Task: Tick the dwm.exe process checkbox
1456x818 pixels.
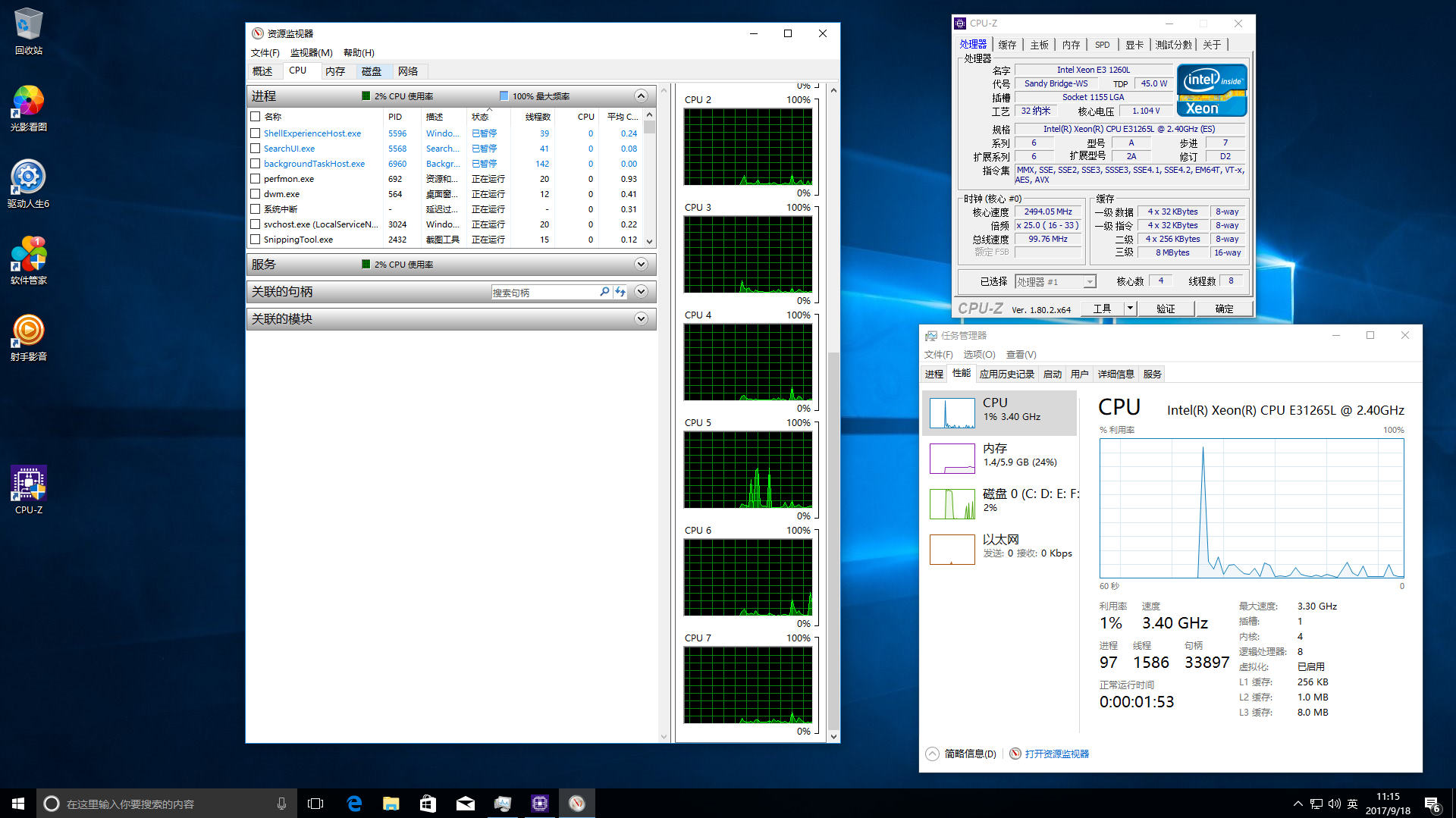Action: click(x=256, y=194)
